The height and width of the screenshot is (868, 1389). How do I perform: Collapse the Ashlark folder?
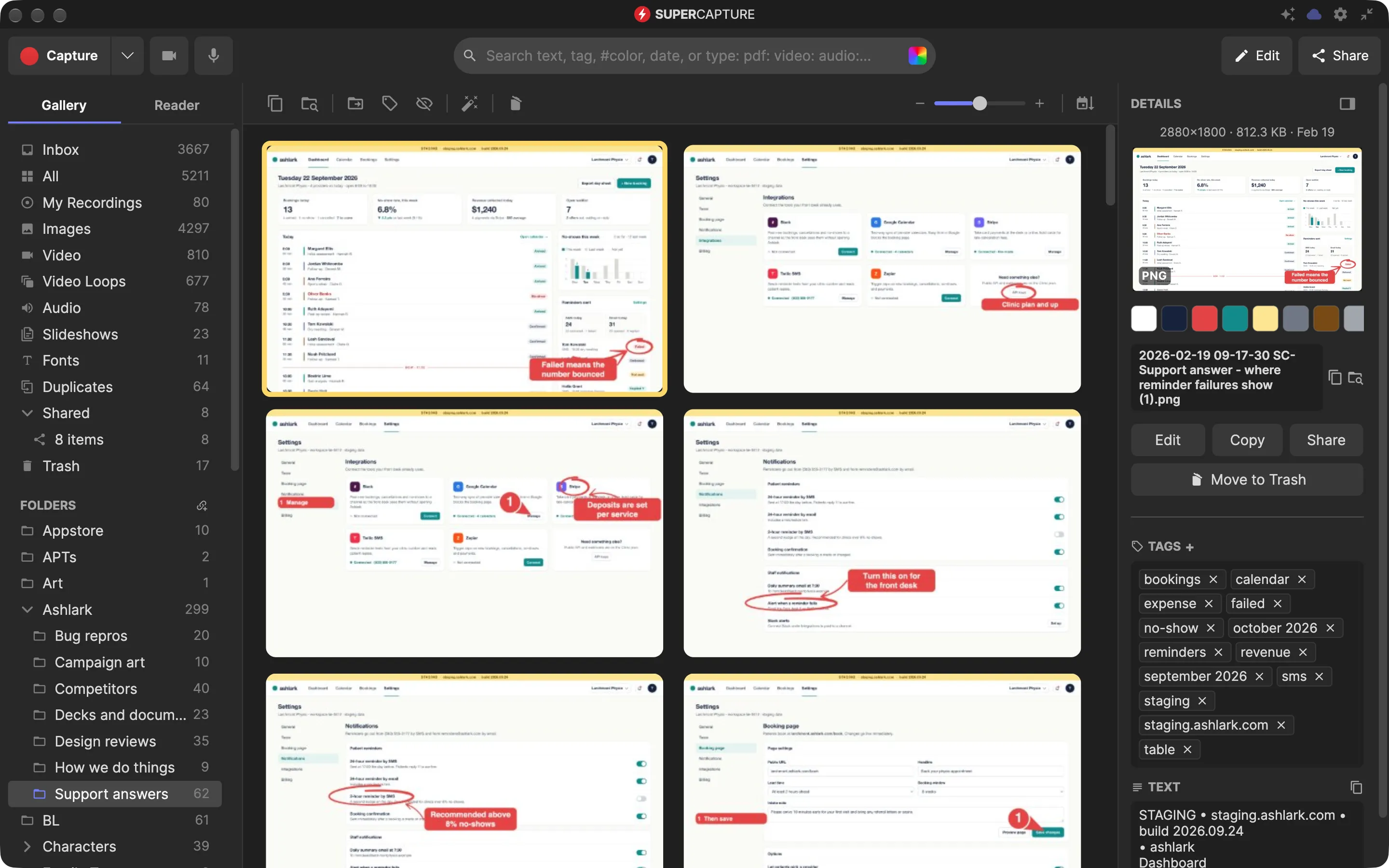(27, 609)
